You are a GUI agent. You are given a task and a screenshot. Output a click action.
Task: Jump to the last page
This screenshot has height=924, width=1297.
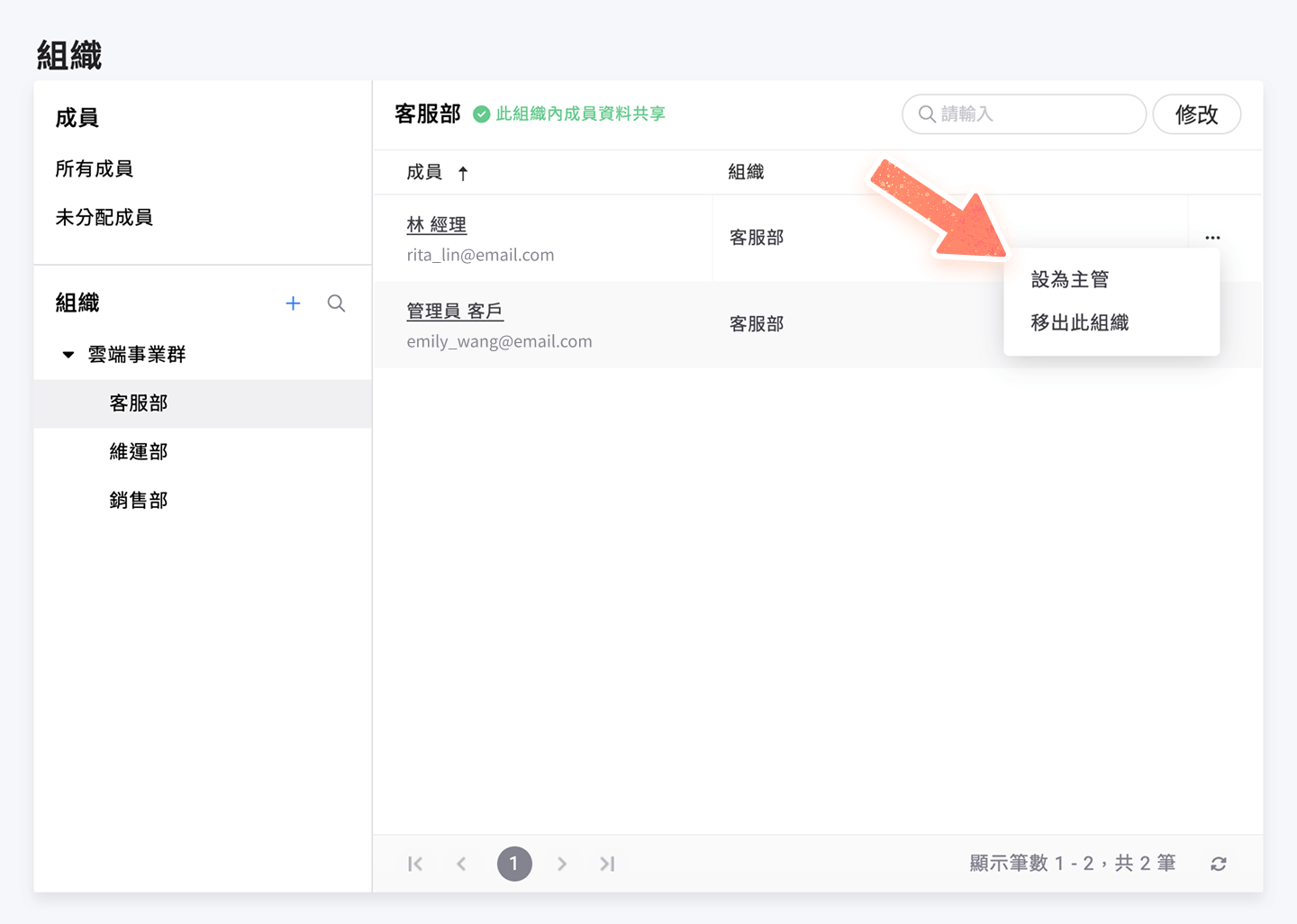click(607, 864)
